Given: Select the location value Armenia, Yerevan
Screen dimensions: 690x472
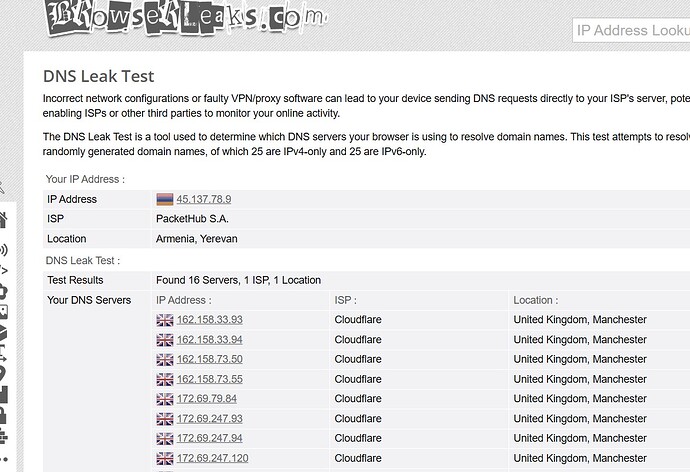Looking at the screenshot, I should pos(197,239).
